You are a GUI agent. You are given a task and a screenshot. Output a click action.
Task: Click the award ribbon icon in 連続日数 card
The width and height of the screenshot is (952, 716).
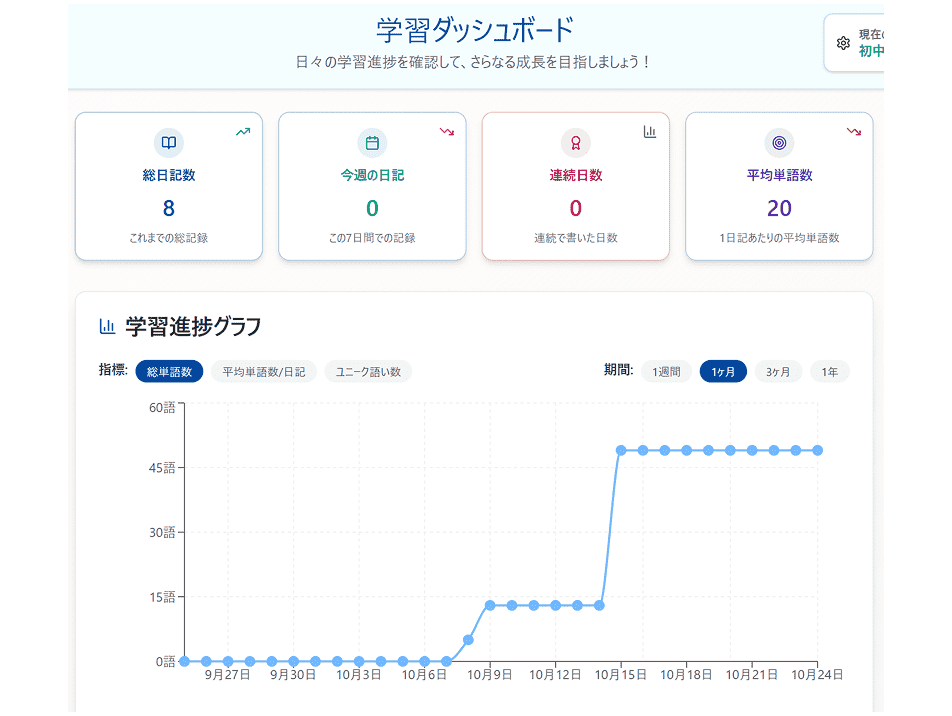(x=576, y=143)
